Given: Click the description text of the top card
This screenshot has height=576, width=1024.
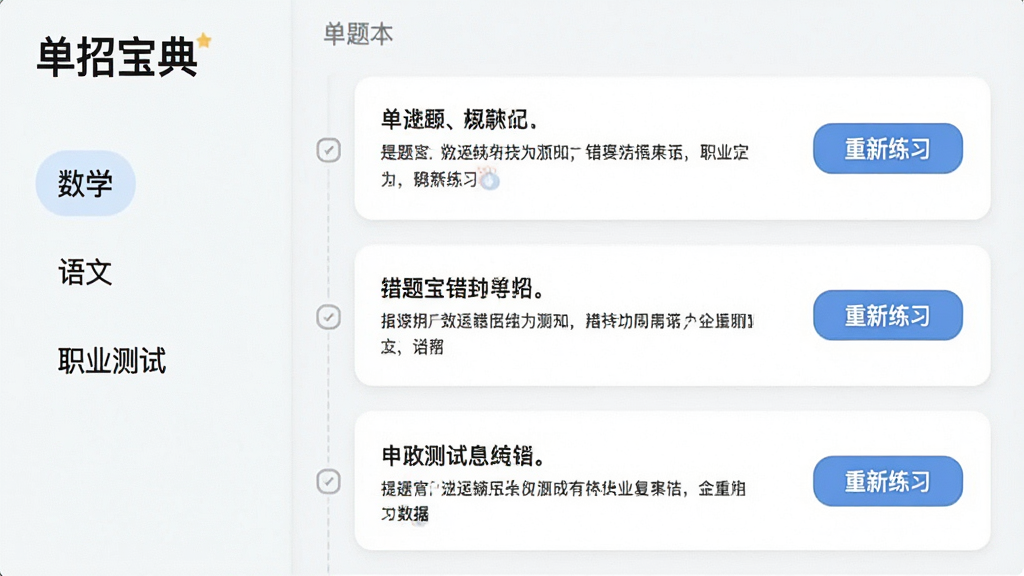Looking at the screenshot, I should point(565,166).
